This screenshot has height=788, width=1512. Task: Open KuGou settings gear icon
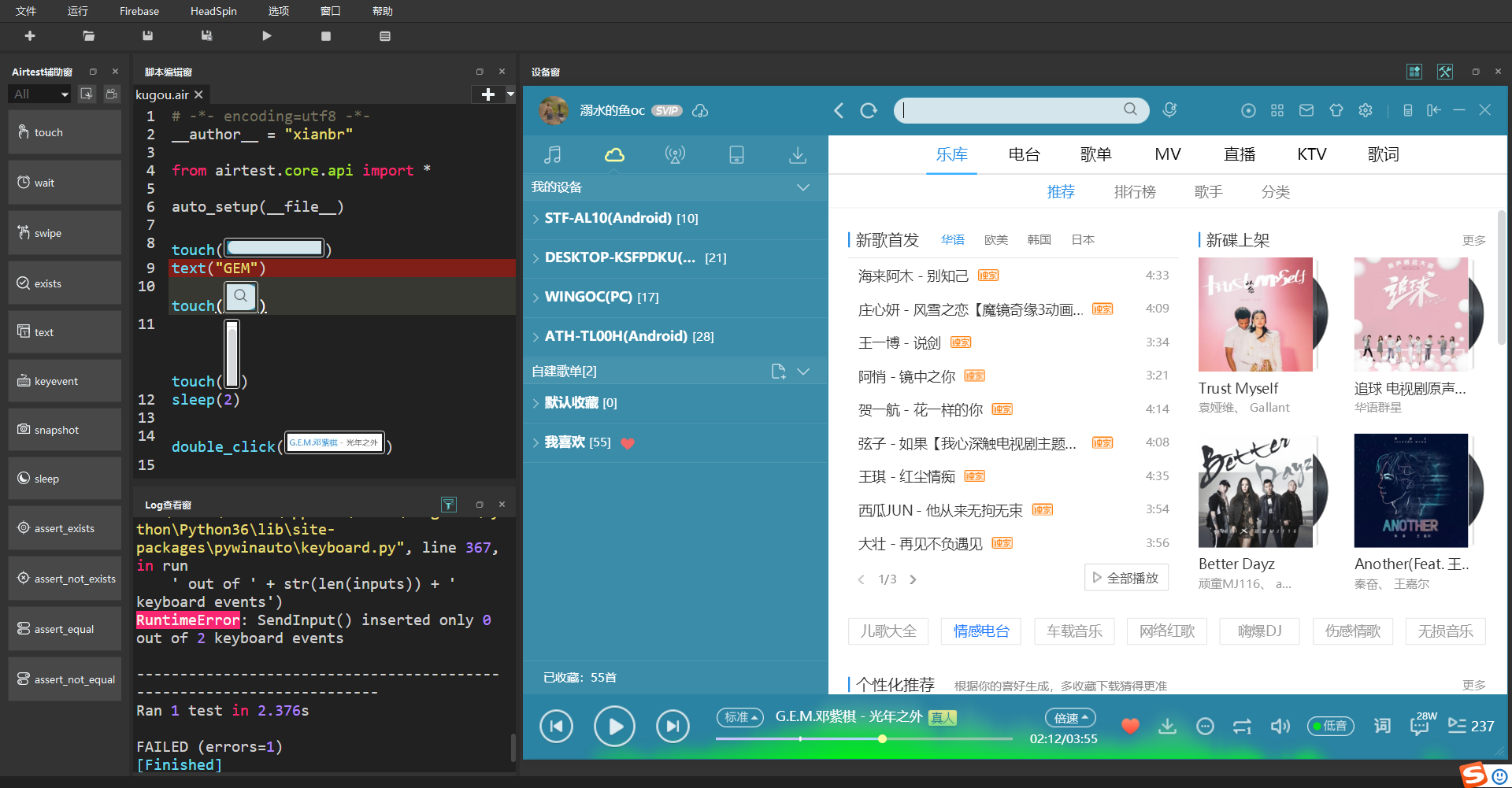pos(1366,110)
